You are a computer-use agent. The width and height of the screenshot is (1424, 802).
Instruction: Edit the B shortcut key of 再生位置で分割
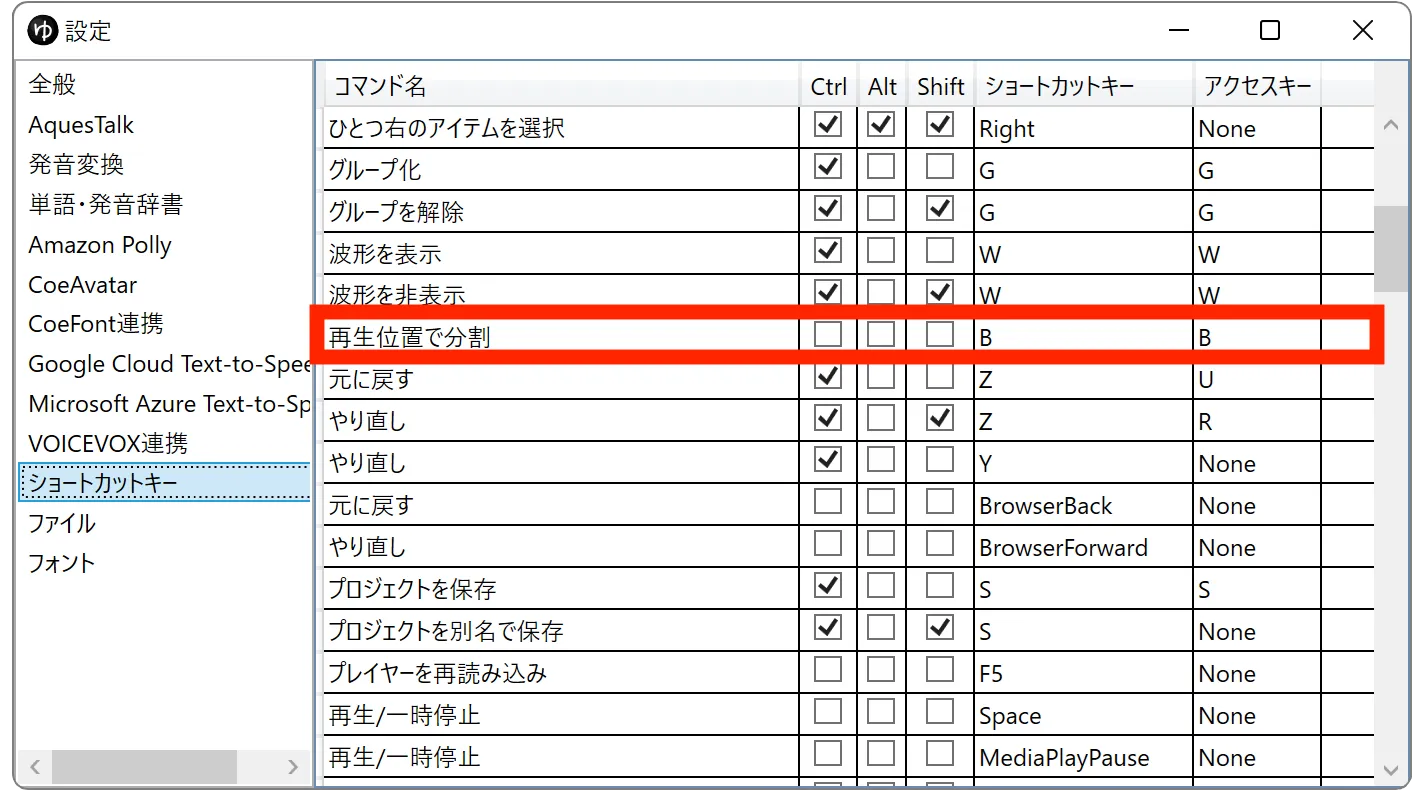(1084, 338)
